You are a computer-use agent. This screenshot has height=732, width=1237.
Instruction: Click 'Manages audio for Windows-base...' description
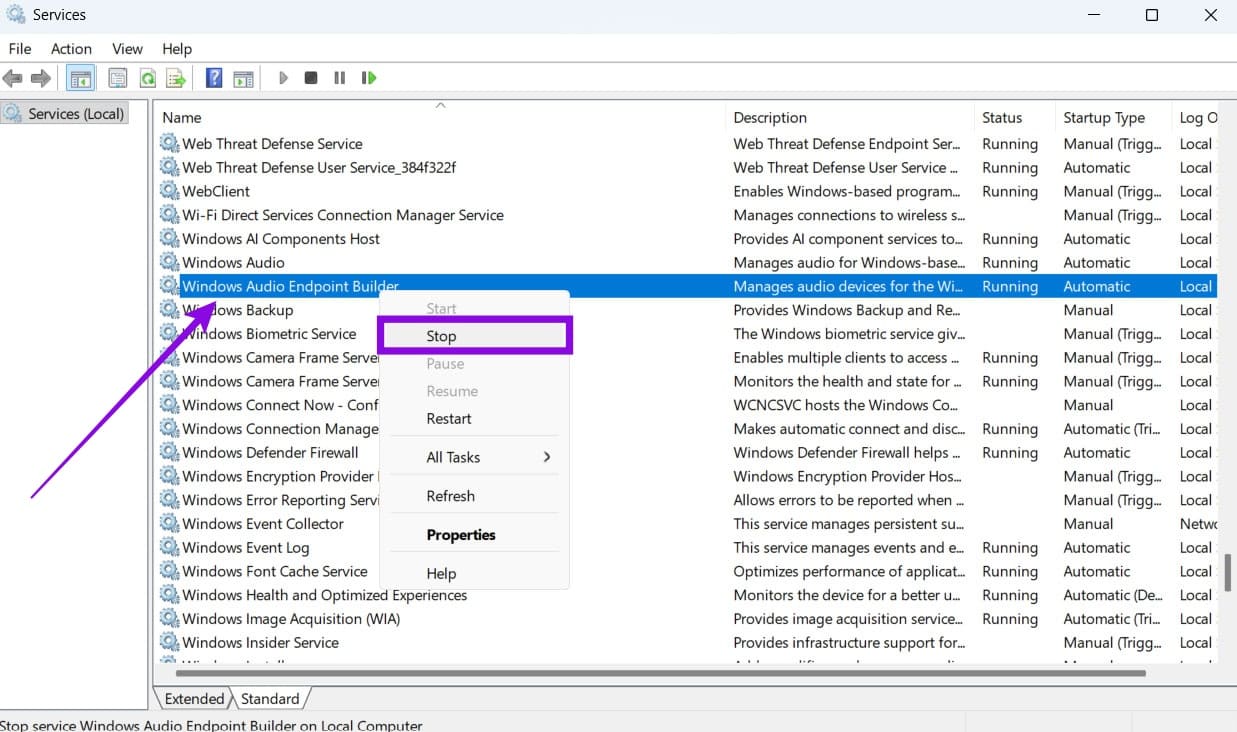click(849, 263)
